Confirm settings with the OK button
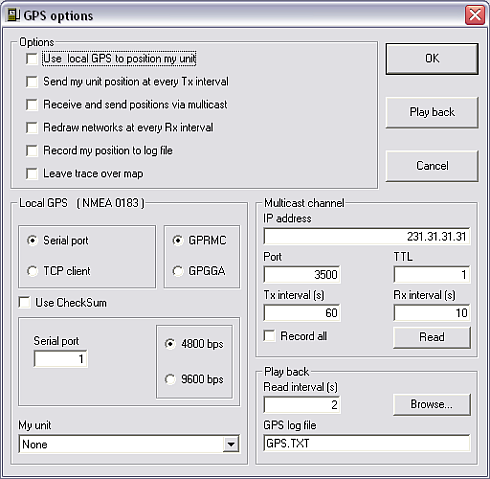 (432, 59)
